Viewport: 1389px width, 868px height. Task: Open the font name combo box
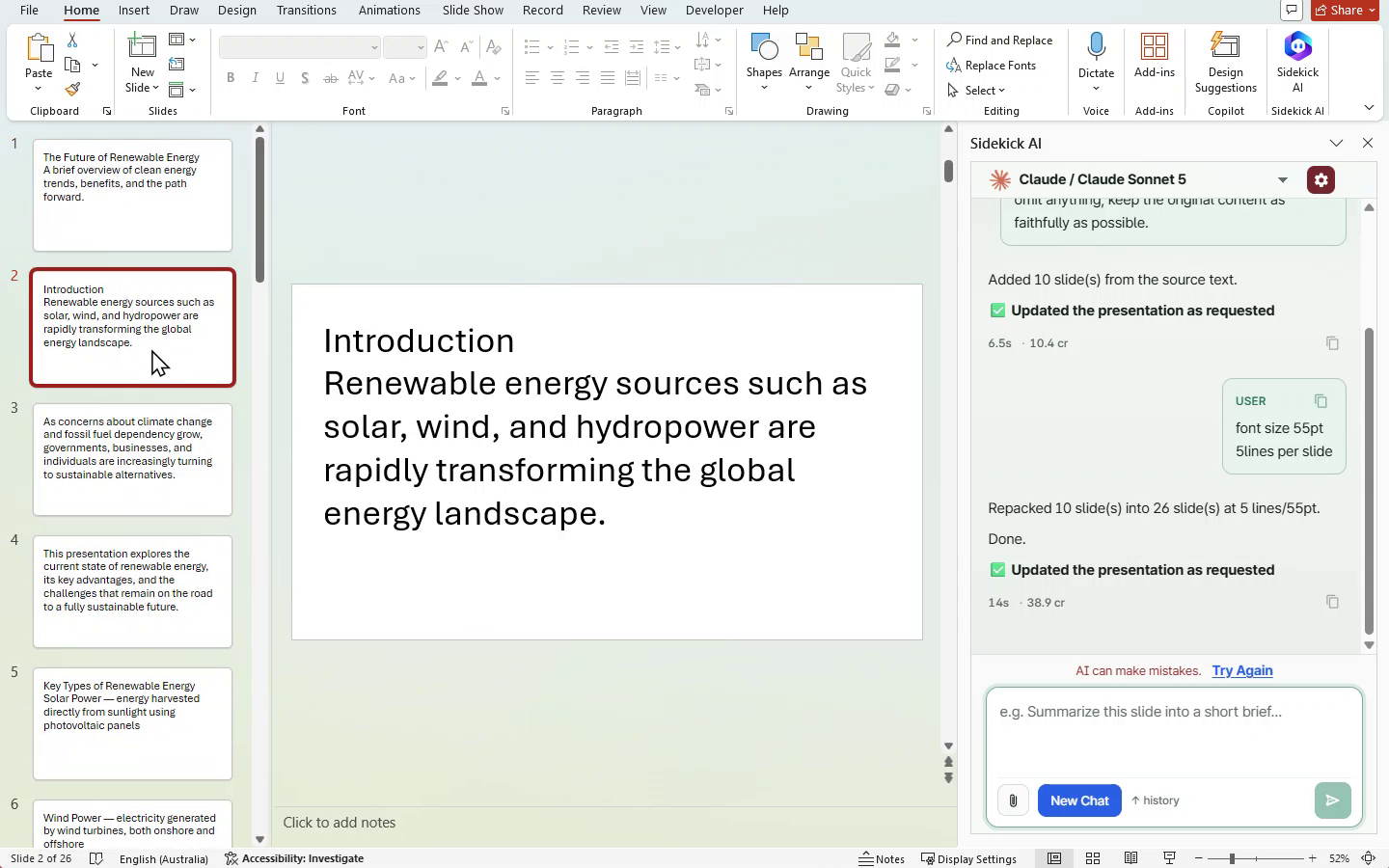(x=300, y=47)
